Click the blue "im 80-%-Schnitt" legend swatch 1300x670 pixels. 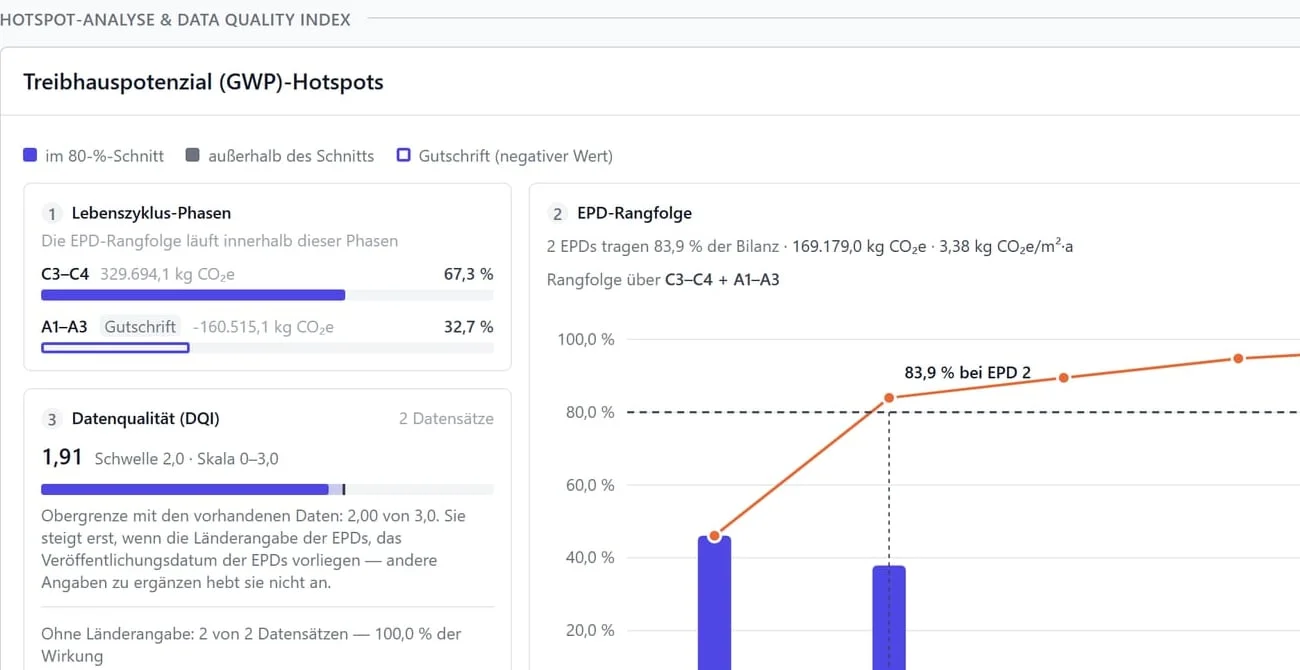30,155
